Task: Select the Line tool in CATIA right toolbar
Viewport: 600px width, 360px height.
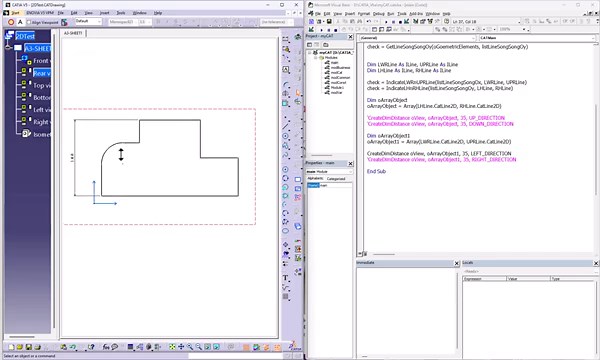Action: (x=285, y=126)
